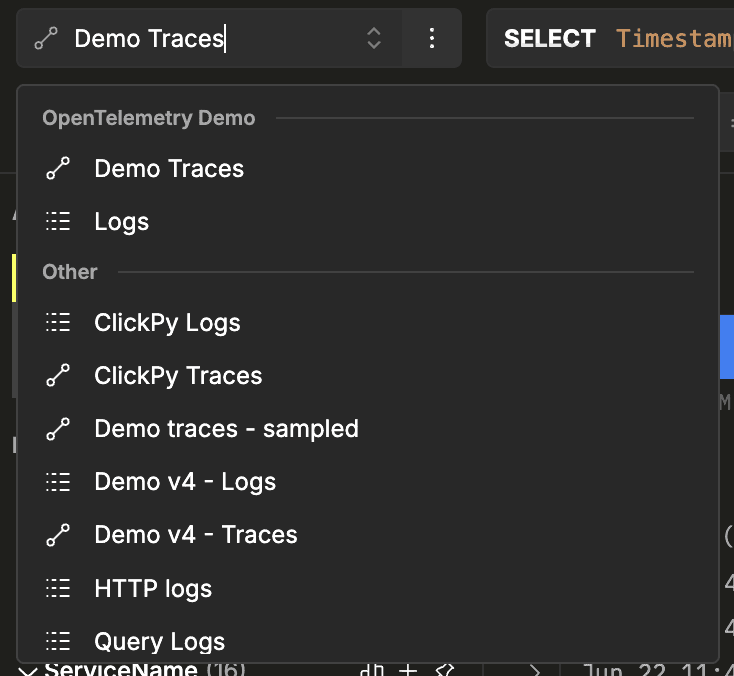Viewport: 734px width, 676px height.
Task: Click the list icon beside ClickPy Logs
Action: coord(58,323)
